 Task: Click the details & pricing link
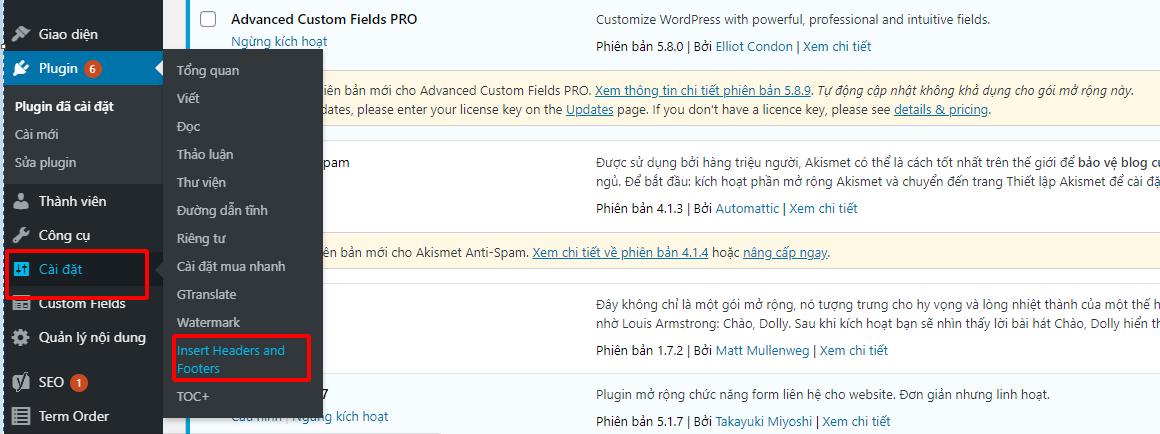[x=940, y=109]
